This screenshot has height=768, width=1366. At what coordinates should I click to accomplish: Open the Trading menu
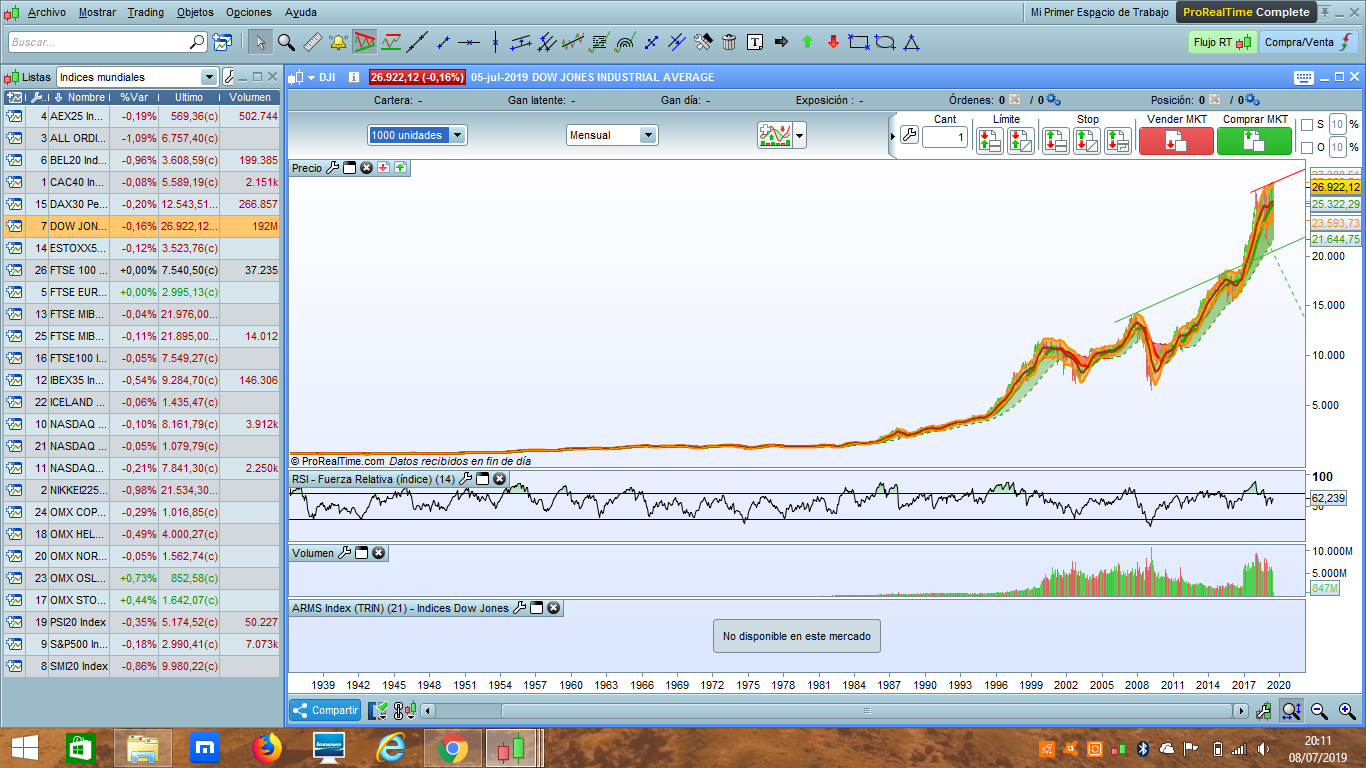[146, 12]
